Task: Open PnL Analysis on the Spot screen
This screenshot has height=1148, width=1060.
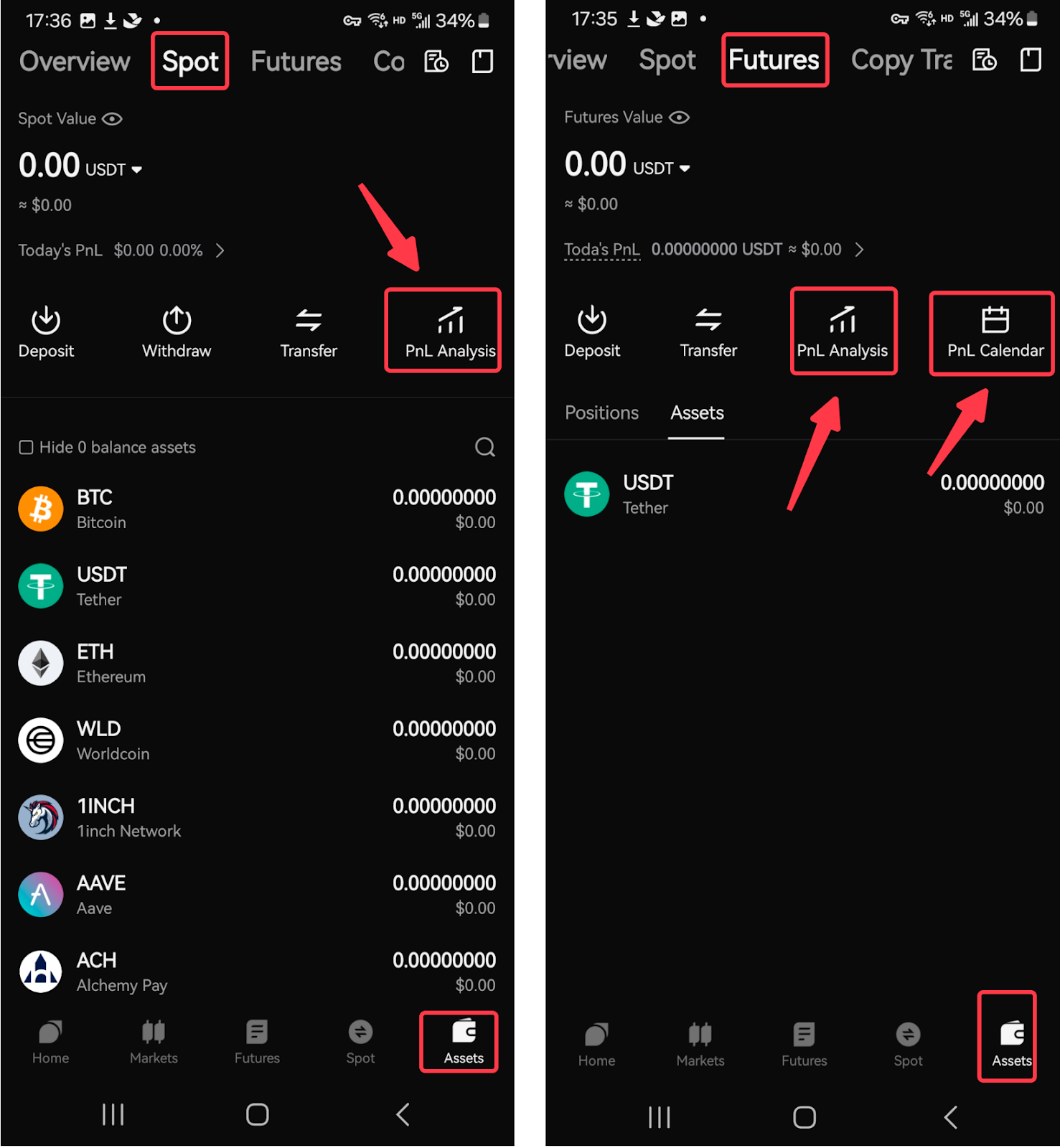Action: click(450, 331)
